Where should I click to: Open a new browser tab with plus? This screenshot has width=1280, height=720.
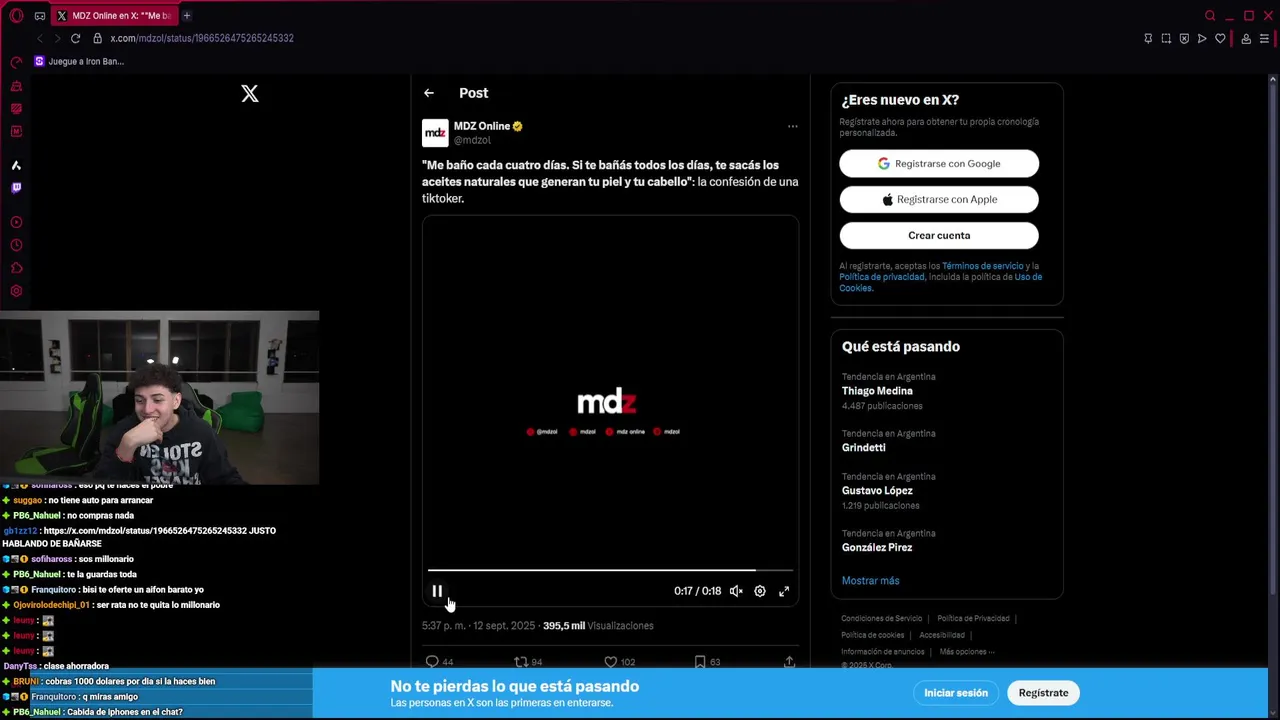tap(186, 15)
